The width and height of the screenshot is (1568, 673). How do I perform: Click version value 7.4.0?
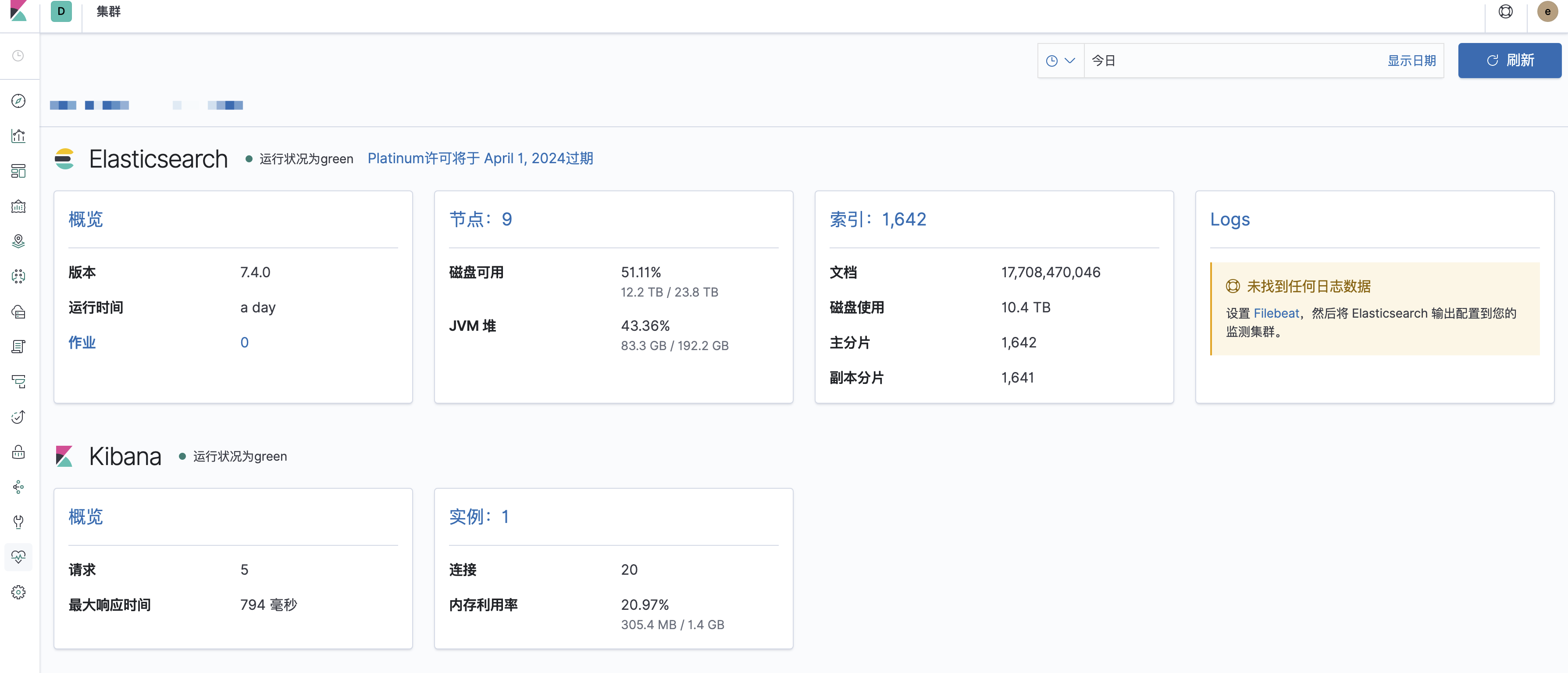coord(255,272)
